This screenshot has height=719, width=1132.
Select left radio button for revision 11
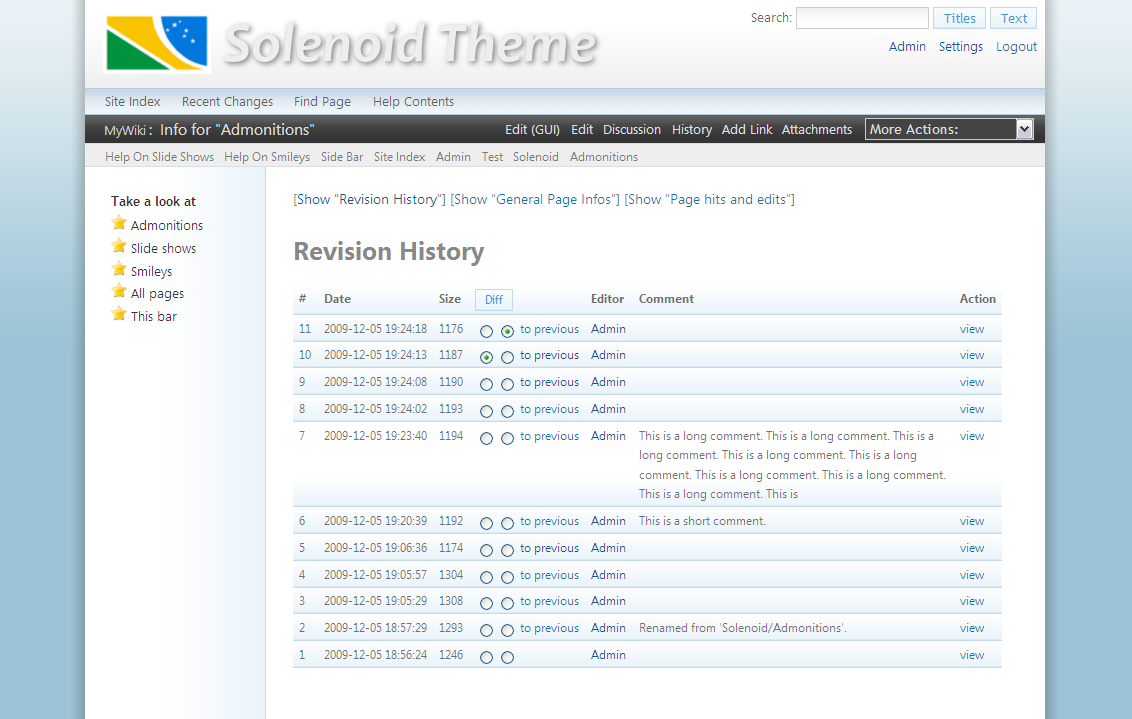486,331
